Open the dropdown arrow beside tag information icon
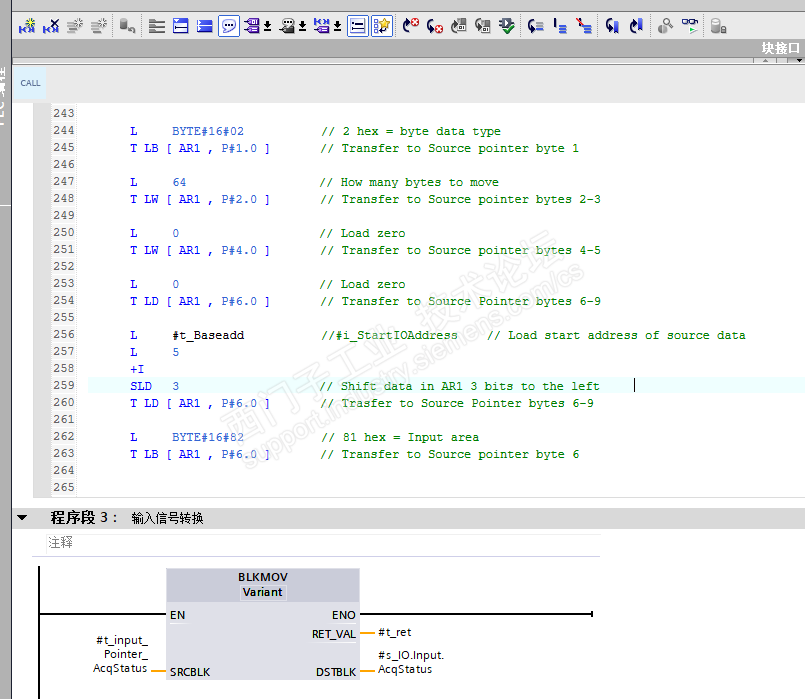The width and height of the screenshot is (805, 699). click(x=302, y=26)
